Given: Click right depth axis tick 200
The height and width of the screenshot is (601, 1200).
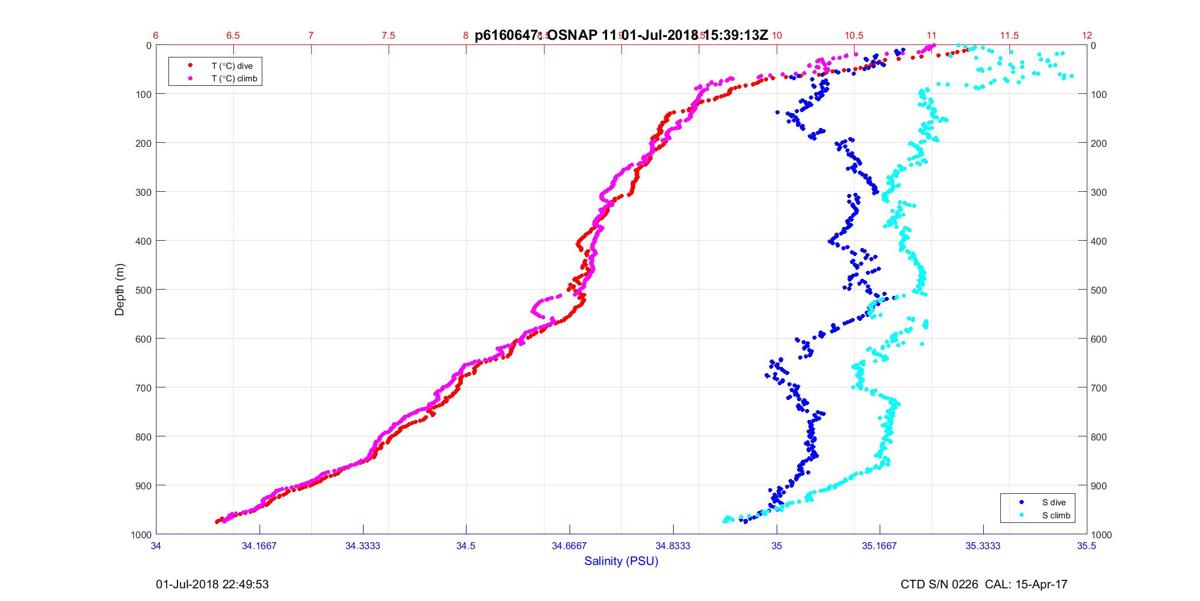Looking at the screenshot, I should tap(1101, 143).
